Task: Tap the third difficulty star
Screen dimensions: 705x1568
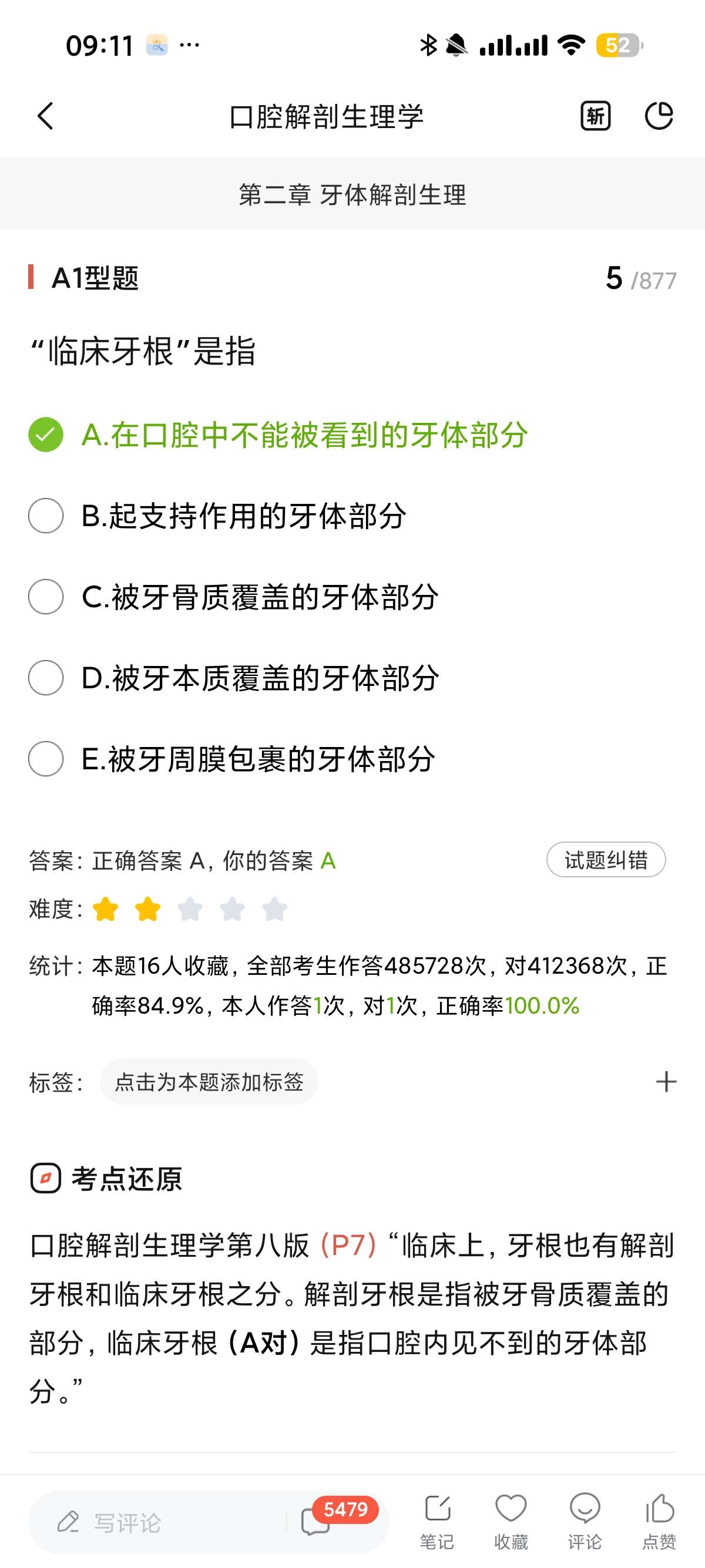Action: (x=190, y=910)
